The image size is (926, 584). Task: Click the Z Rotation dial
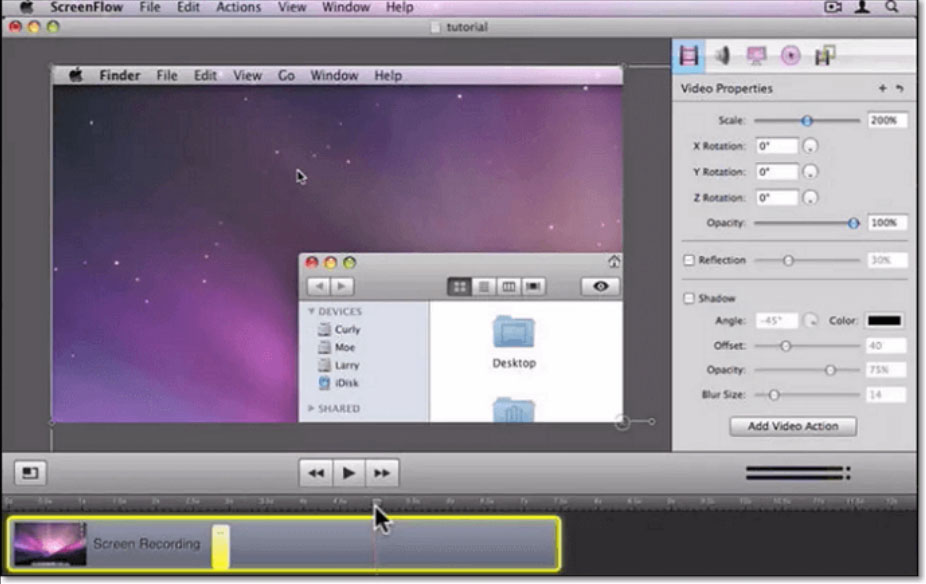tap(810, 197)
